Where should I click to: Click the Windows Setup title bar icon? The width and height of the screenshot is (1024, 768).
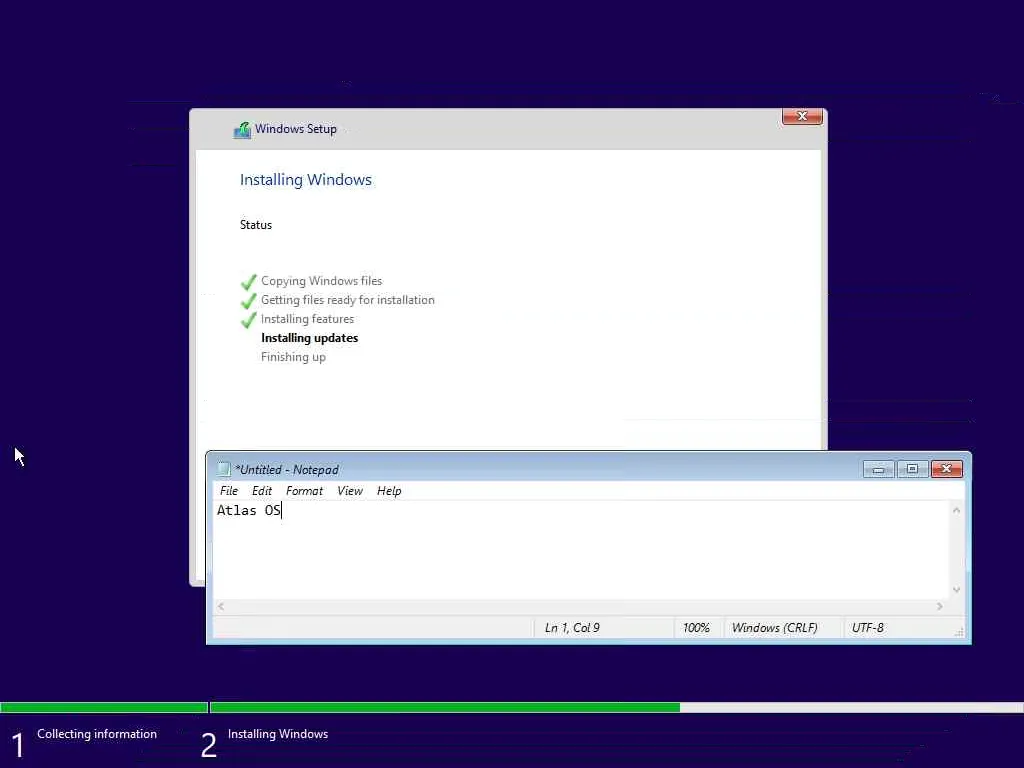242,129
